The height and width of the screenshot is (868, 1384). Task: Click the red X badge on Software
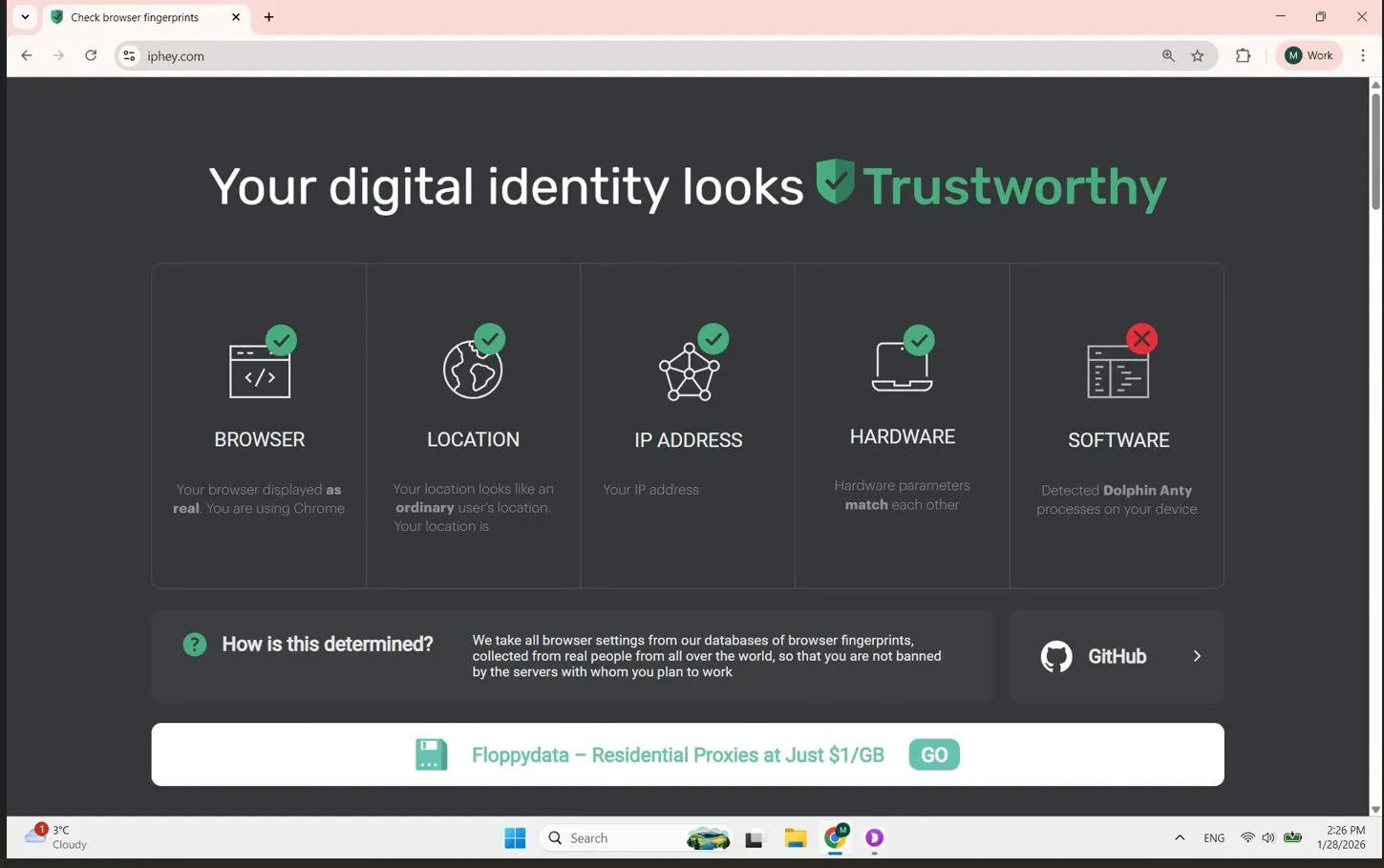point(1141,339)
